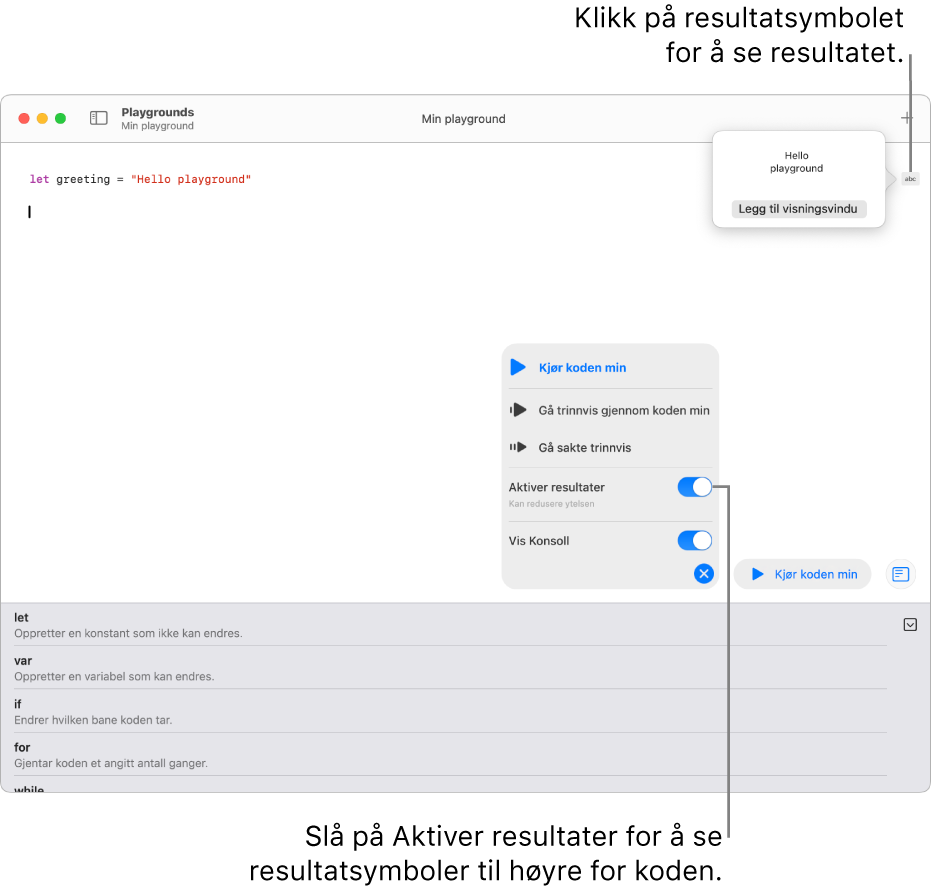Click the play icon for step-through option

pos(518,410)
